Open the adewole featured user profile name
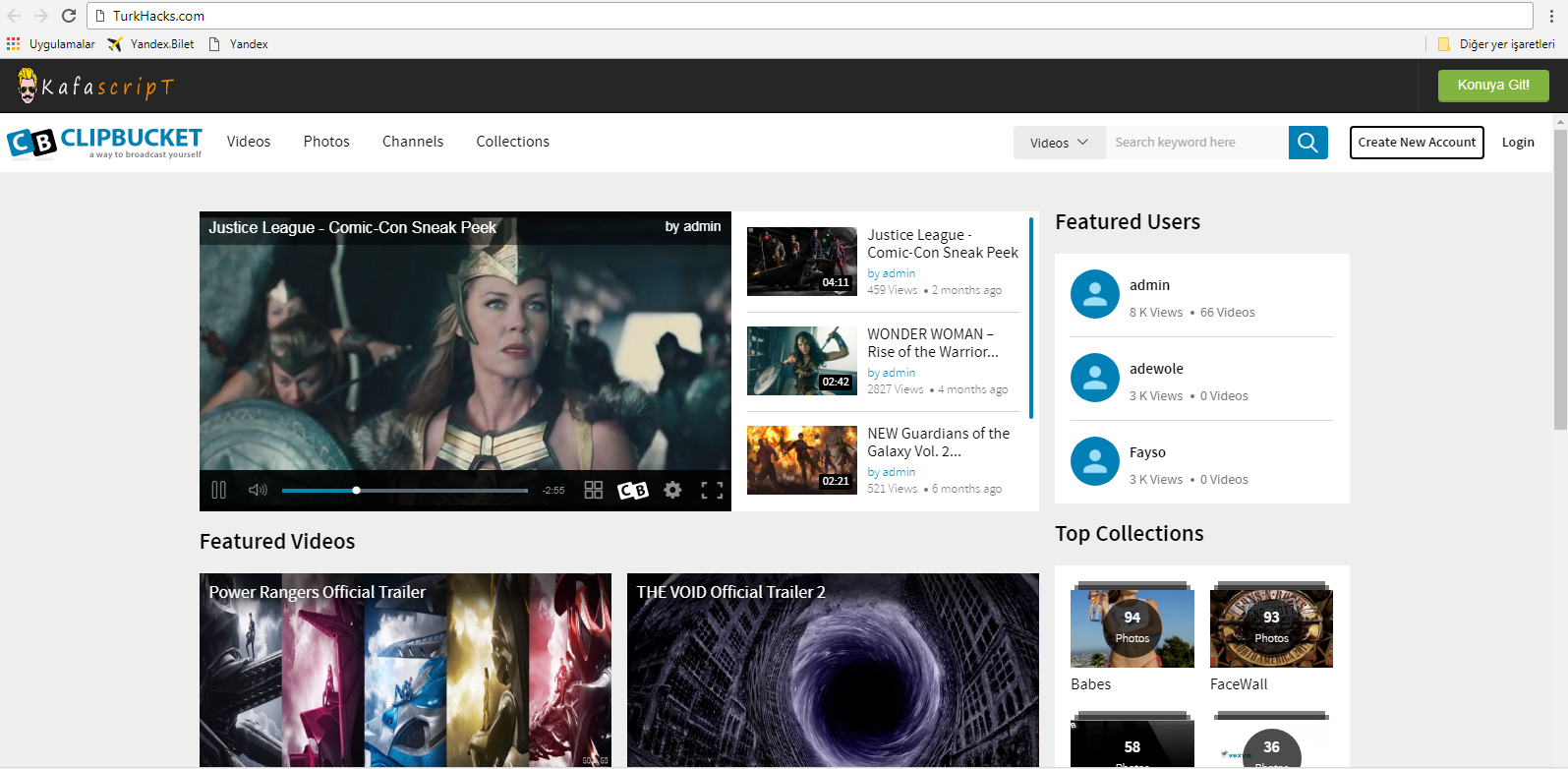This screenshot has height=769, width=1568. tap(1156, 369)
